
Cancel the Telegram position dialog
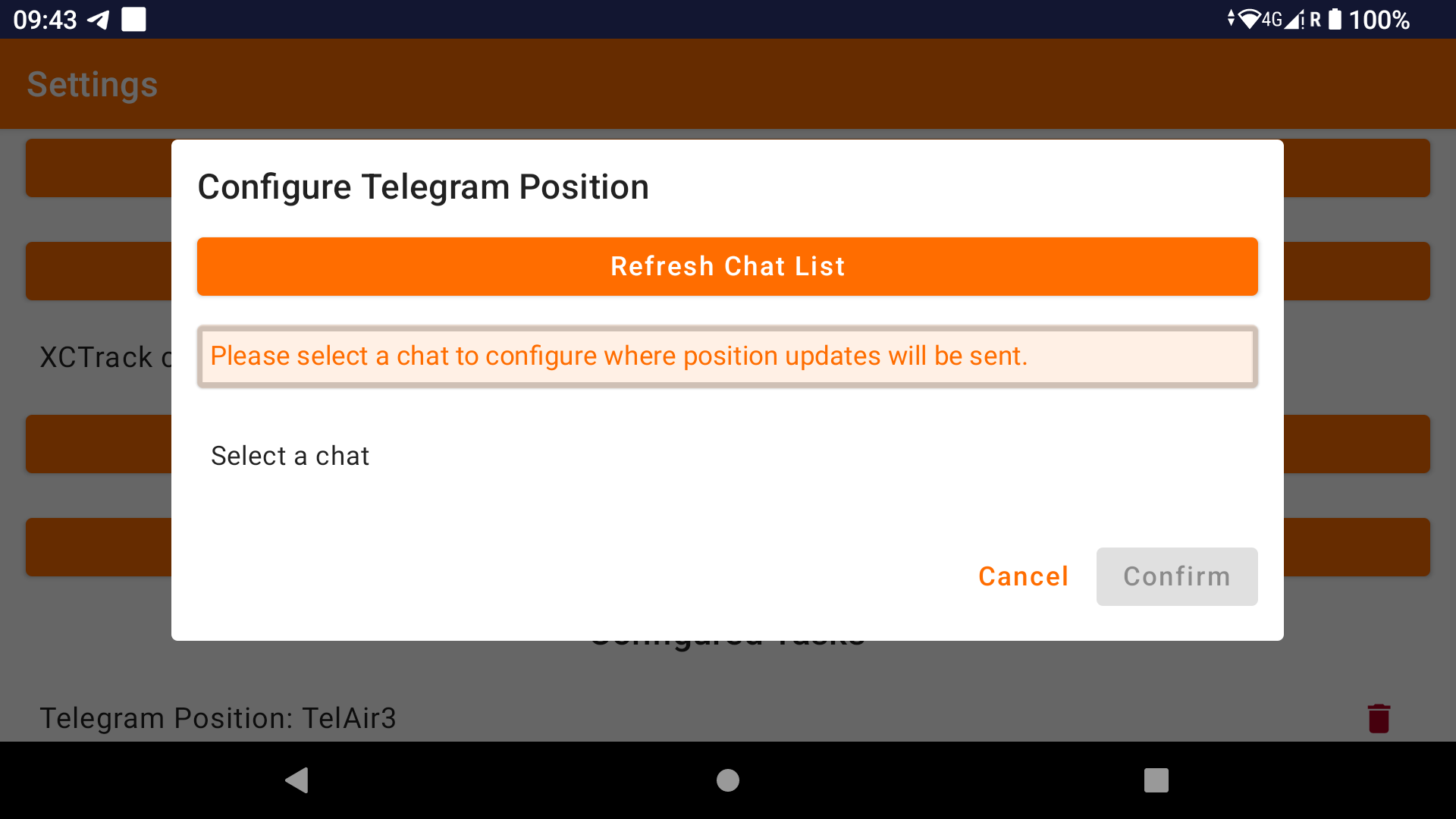click(1023, 576)
